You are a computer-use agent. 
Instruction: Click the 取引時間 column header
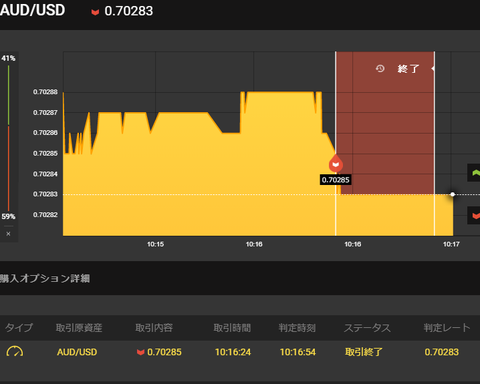point(232,328)
